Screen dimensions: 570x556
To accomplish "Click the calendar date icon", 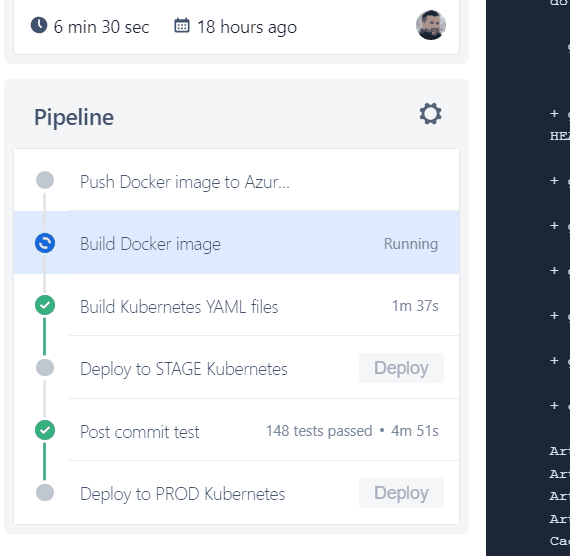I will (182, 25).
